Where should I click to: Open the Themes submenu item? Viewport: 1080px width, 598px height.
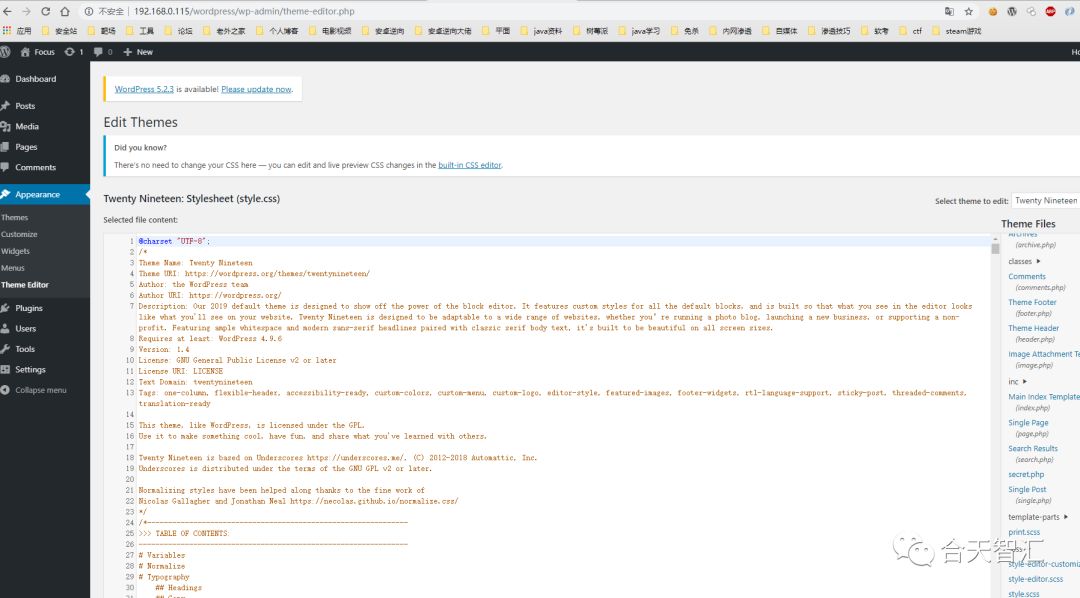coord(14,217)
